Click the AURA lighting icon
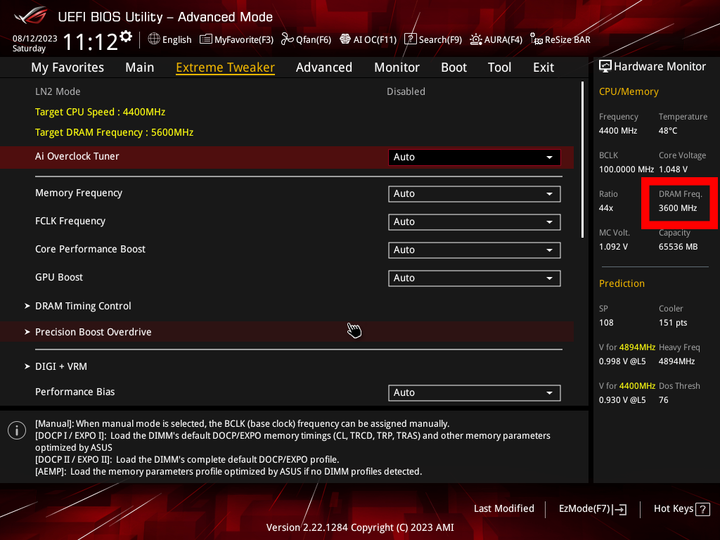Image resolution: width=720 pixels, height=540 pixels. click(x=476, y=39)
